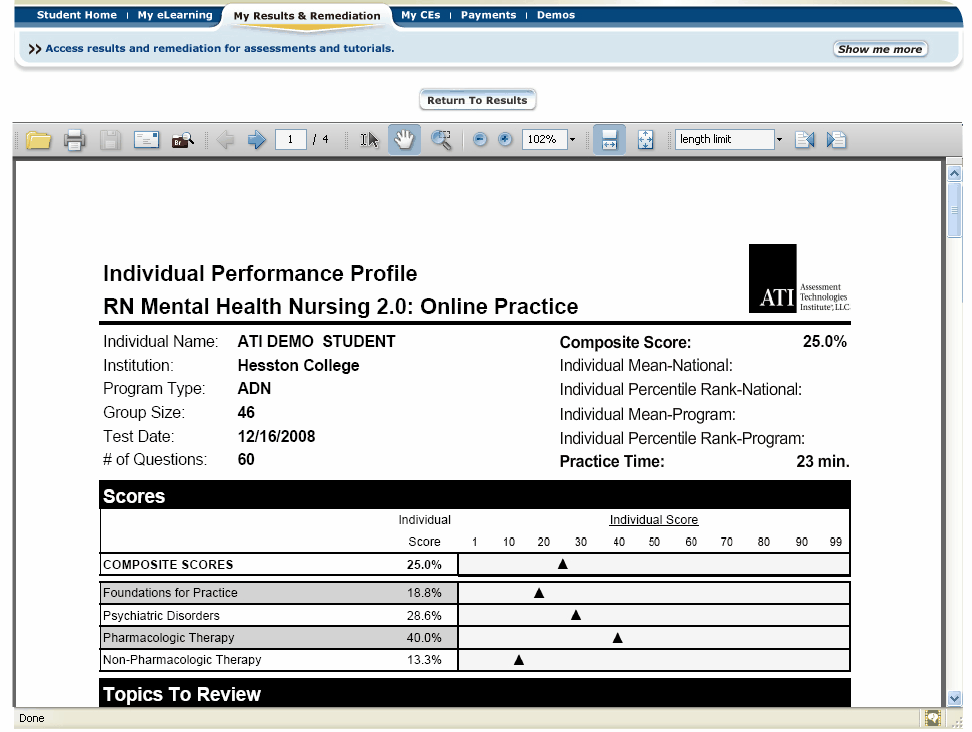972x732 pixels.
Task: Click the 40.0% Pharmacologic Therapy score
Action: click(424, 638)
